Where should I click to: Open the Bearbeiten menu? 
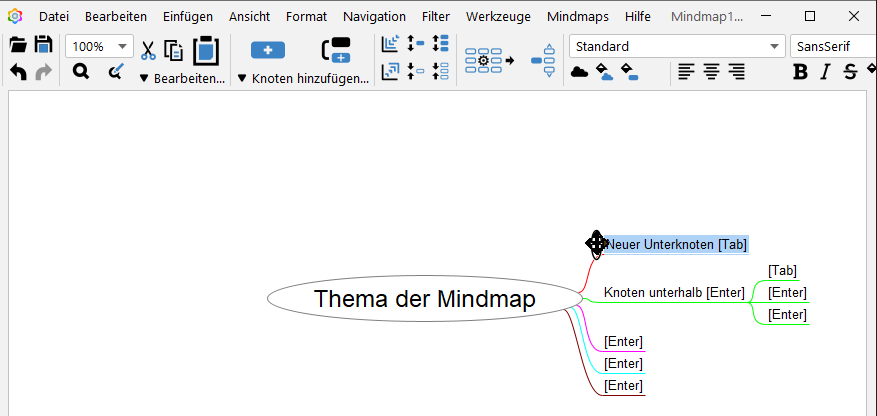point(116,17)
